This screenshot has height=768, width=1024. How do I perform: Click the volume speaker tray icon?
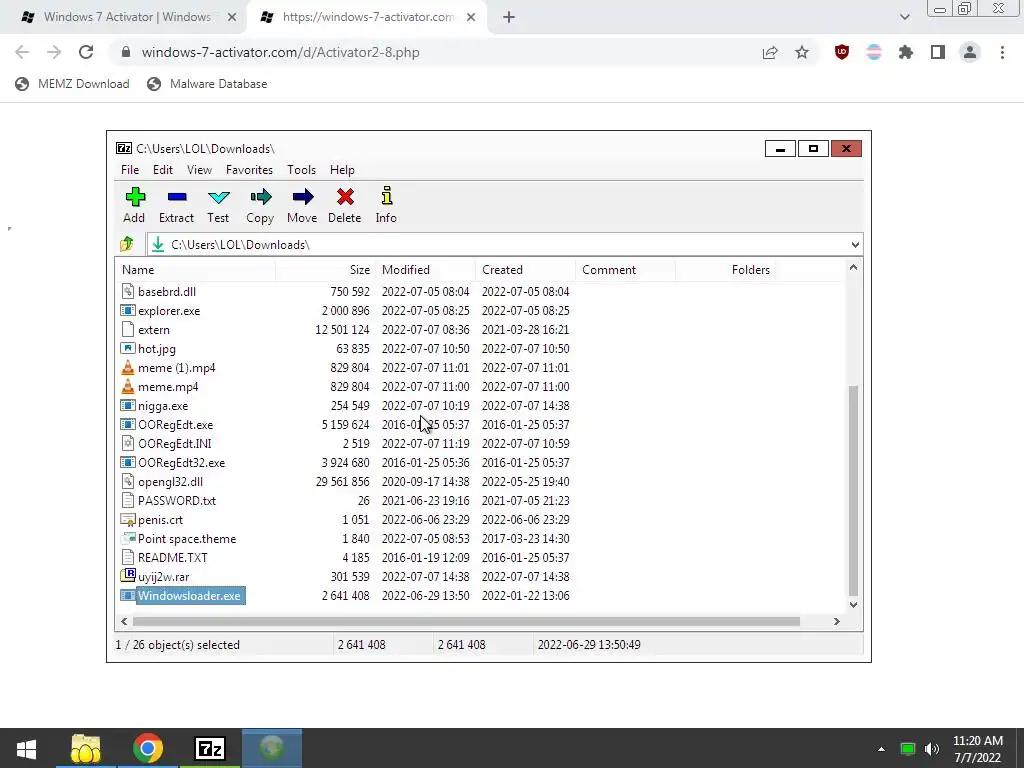(932, 748)
